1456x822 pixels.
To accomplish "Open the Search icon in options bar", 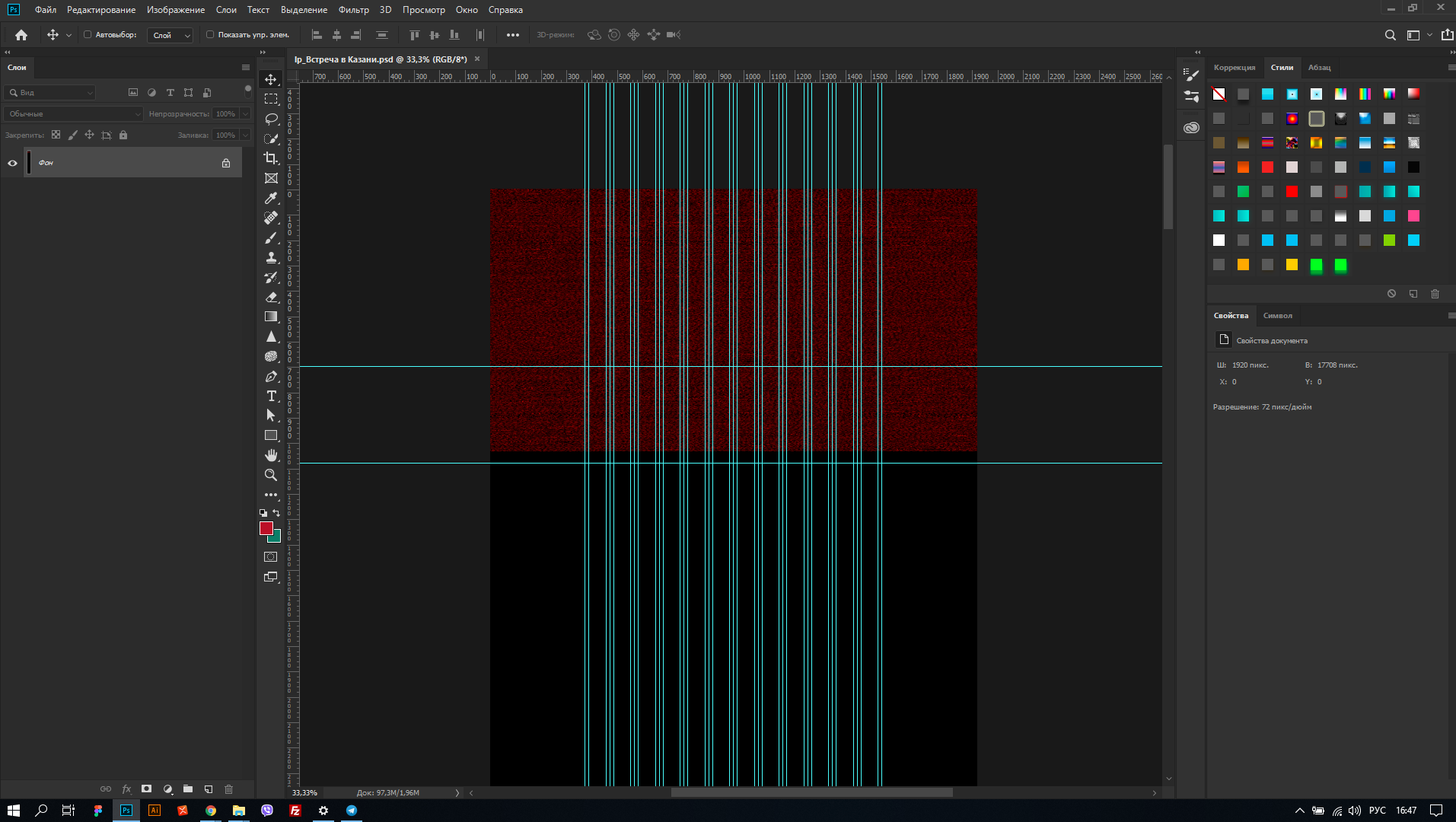I will (1391, 35).
